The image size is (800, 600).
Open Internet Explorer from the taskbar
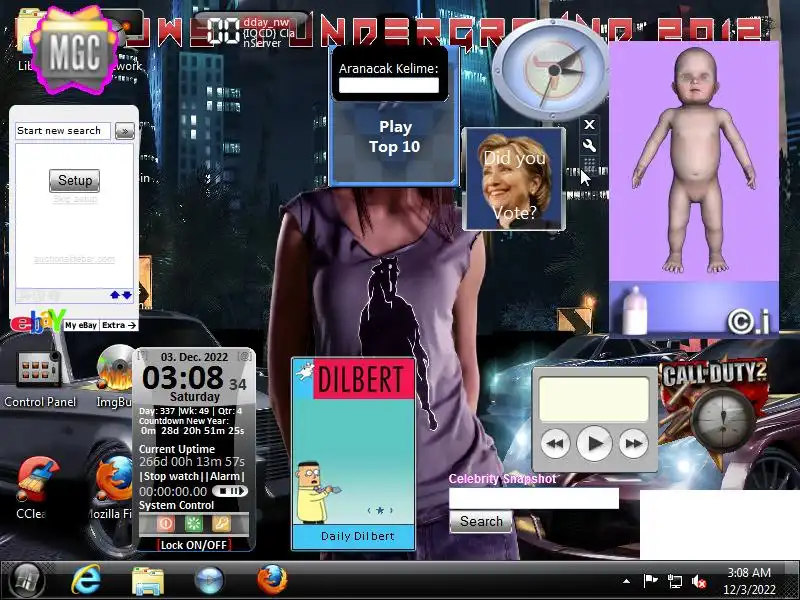coord(86,581)
